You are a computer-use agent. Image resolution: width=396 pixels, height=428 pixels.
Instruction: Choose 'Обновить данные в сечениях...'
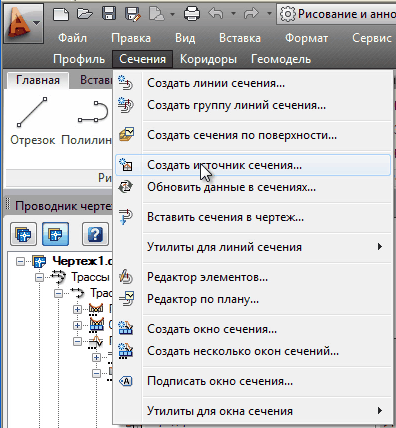click(253, 187)
